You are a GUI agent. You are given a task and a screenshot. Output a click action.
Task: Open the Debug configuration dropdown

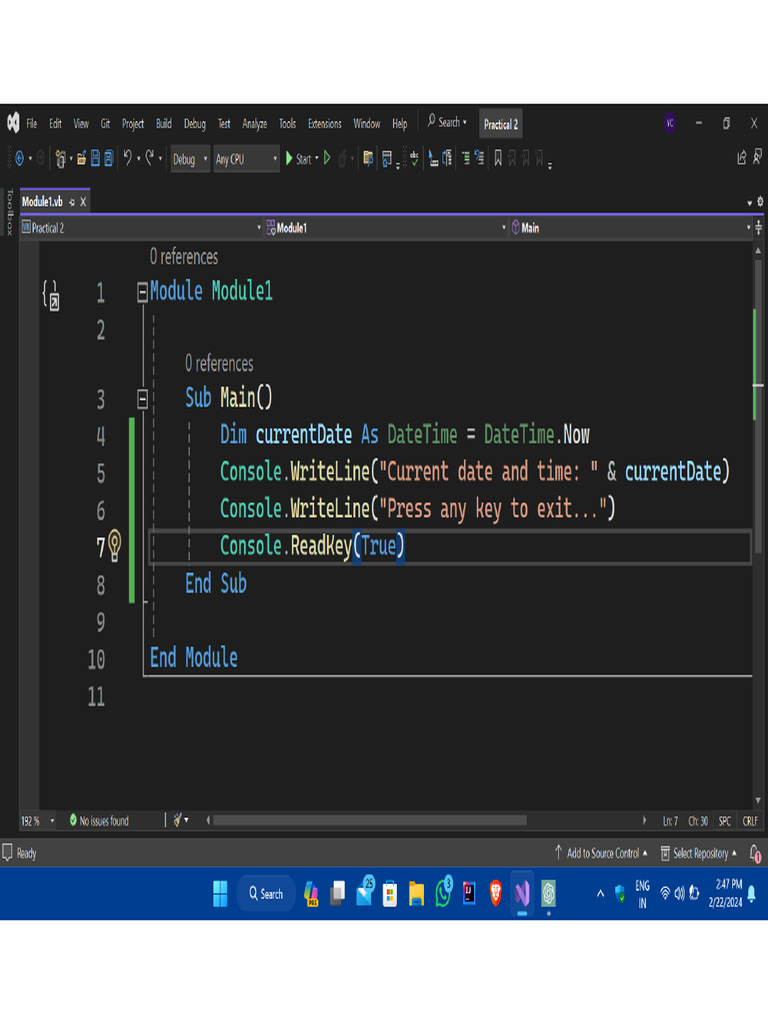pyautogui.click(x=190, y=159)
